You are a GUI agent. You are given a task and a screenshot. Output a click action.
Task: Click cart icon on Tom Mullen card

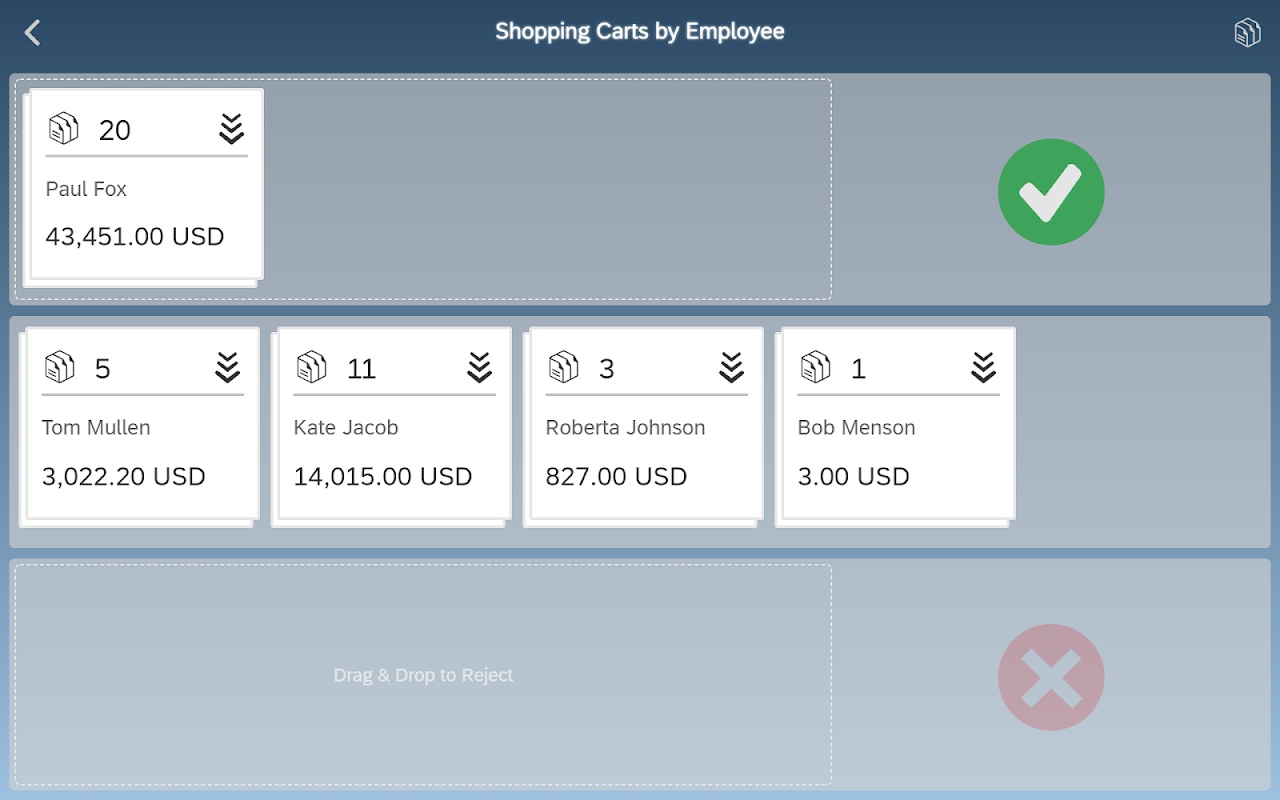pos(60,368)
